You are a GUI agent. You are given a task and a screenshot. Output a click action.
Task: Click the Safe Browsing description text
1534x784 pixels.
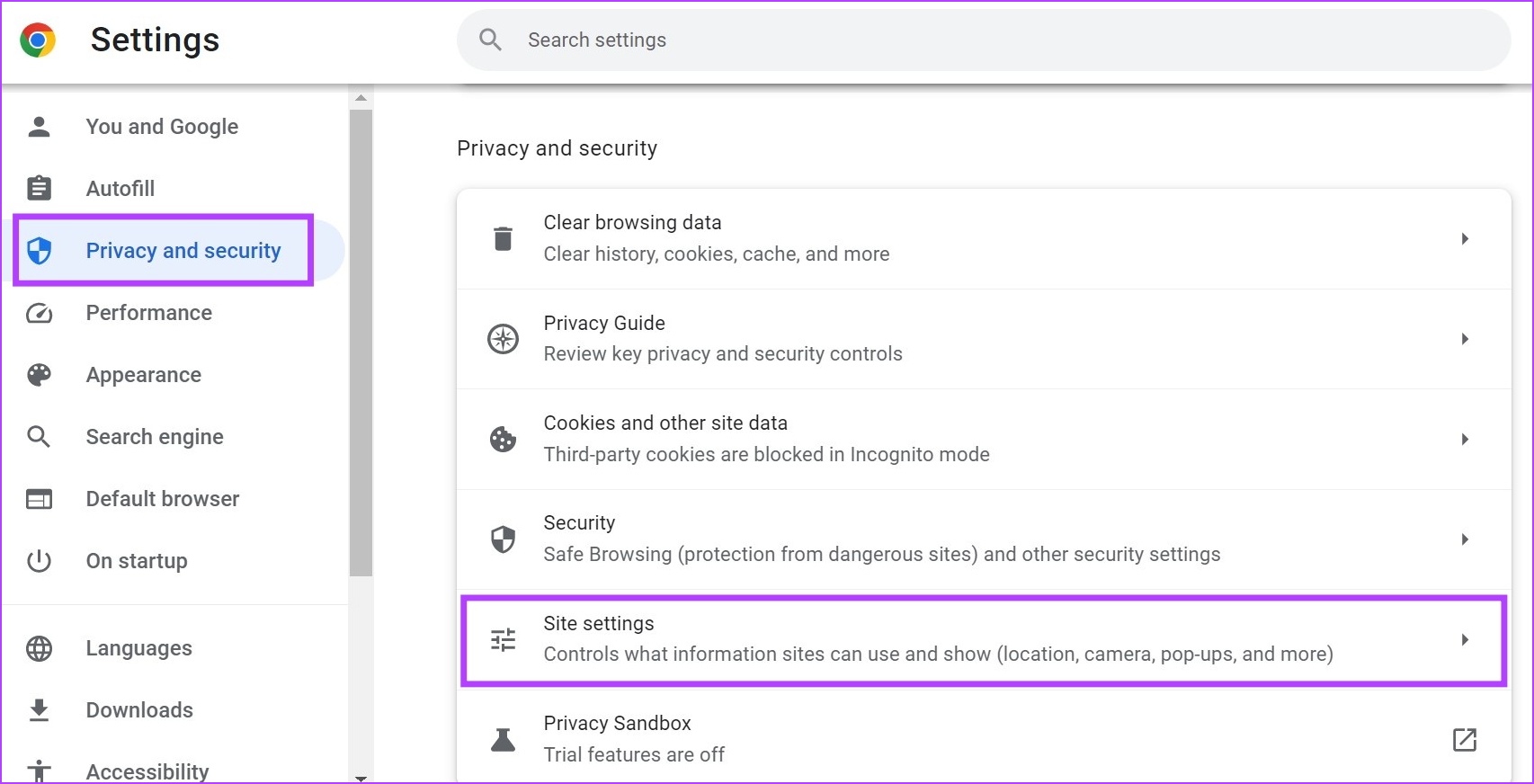(882, 555)
